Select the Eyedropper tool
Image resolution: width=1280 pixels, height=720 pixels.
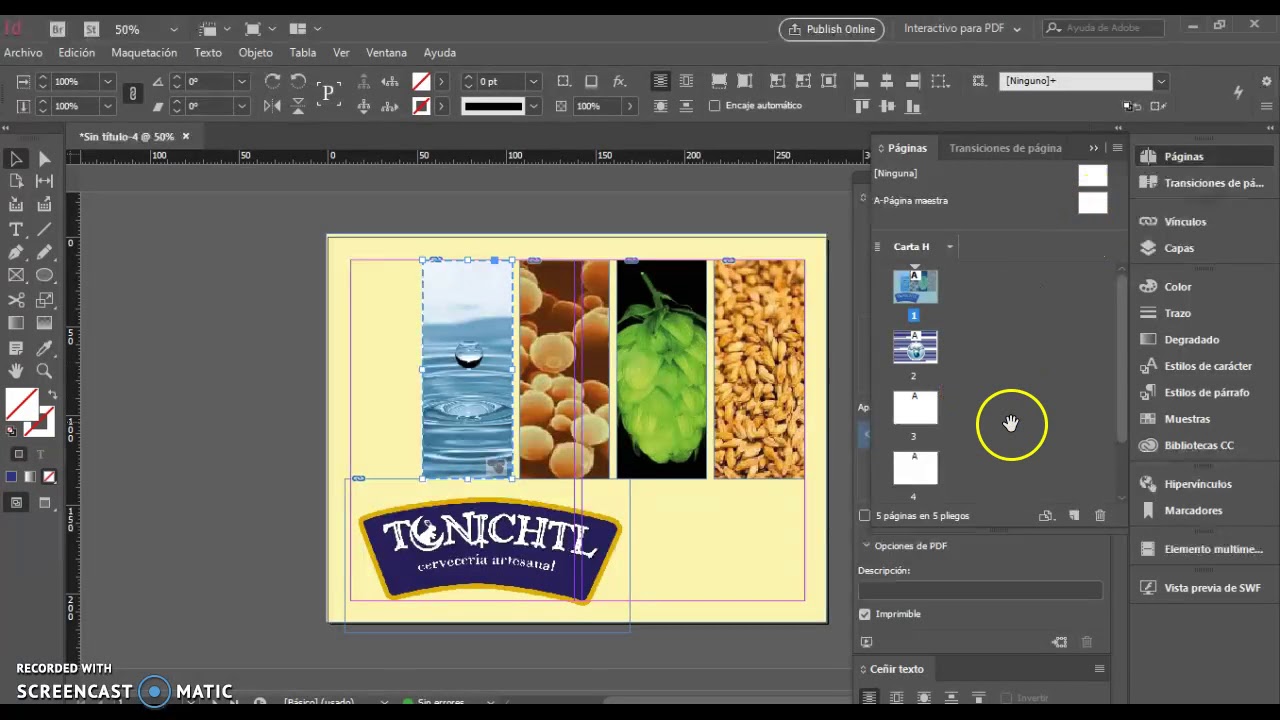pyautogui.click(x=44, y=348)
